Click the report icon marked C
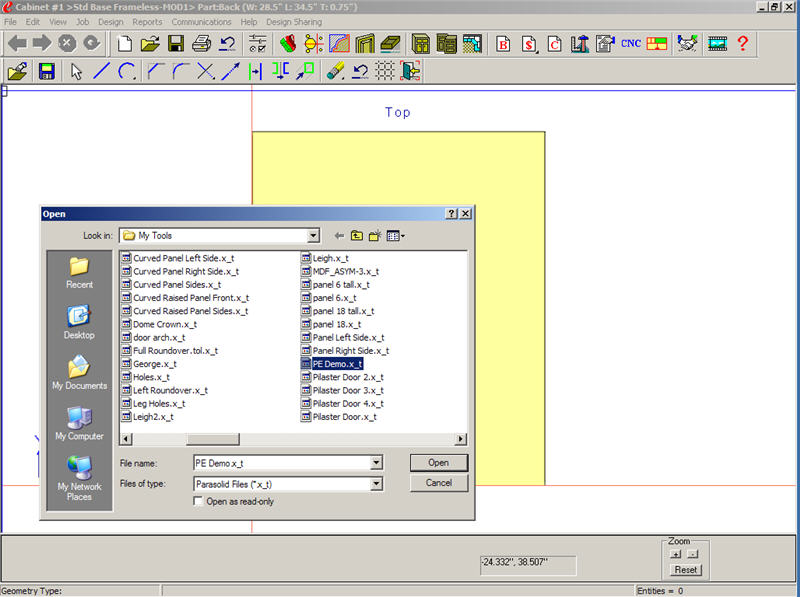This screenshot has height=597, width=800. (555, 44)
